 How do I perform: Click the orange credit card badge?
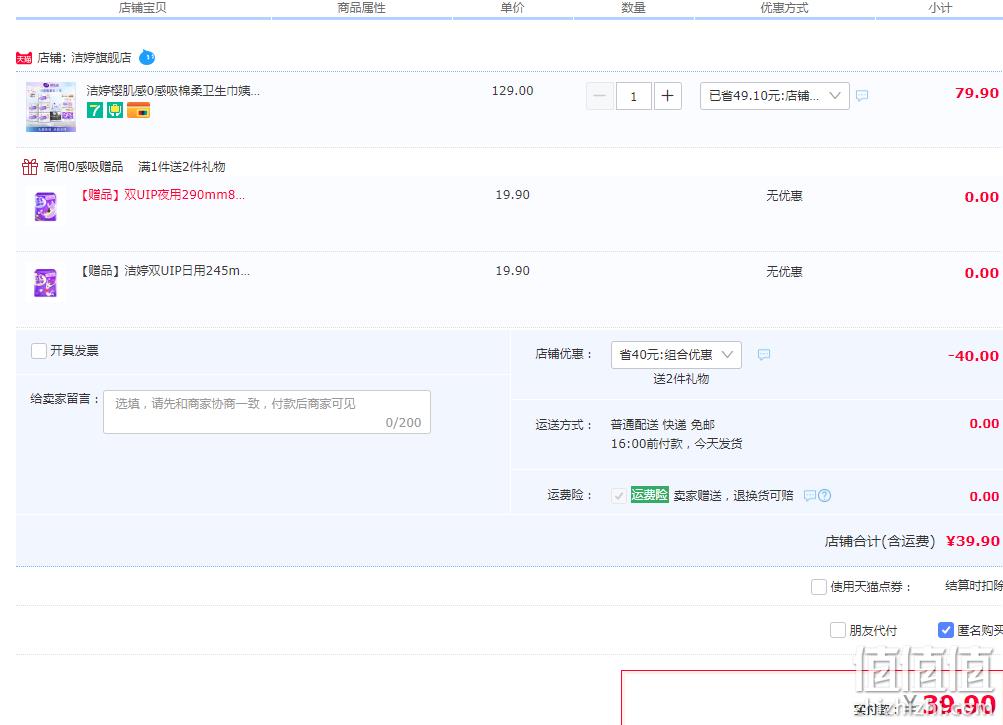tap(138, 110)
